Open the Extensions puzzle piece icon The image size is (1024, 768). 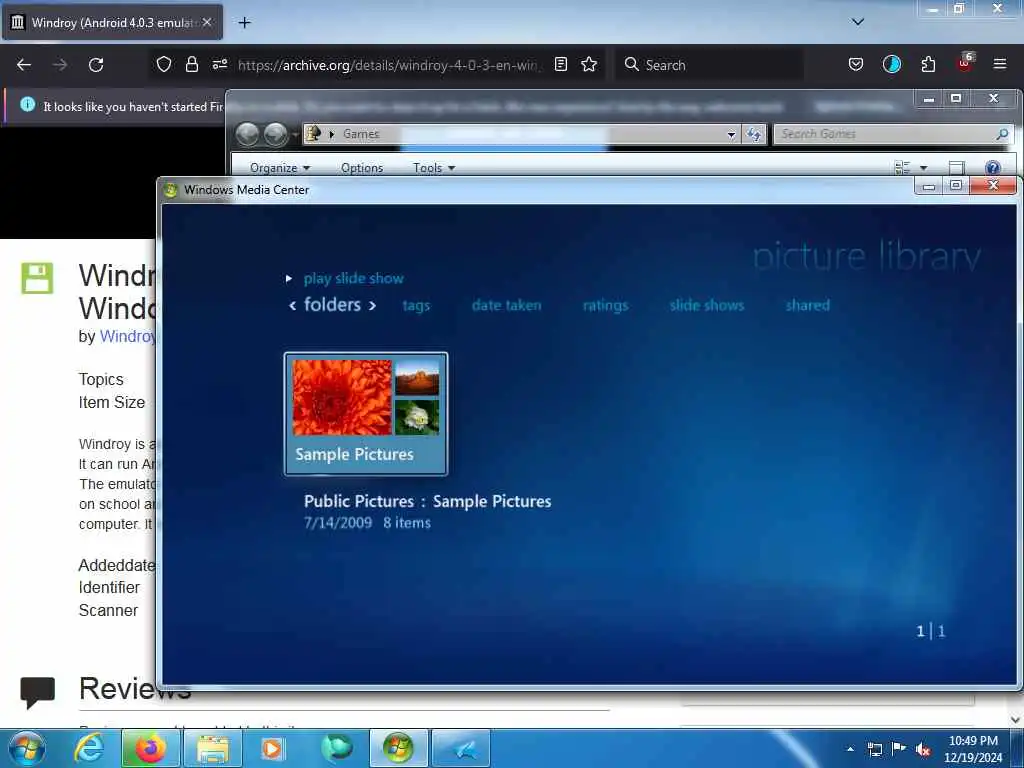[928, 64]
